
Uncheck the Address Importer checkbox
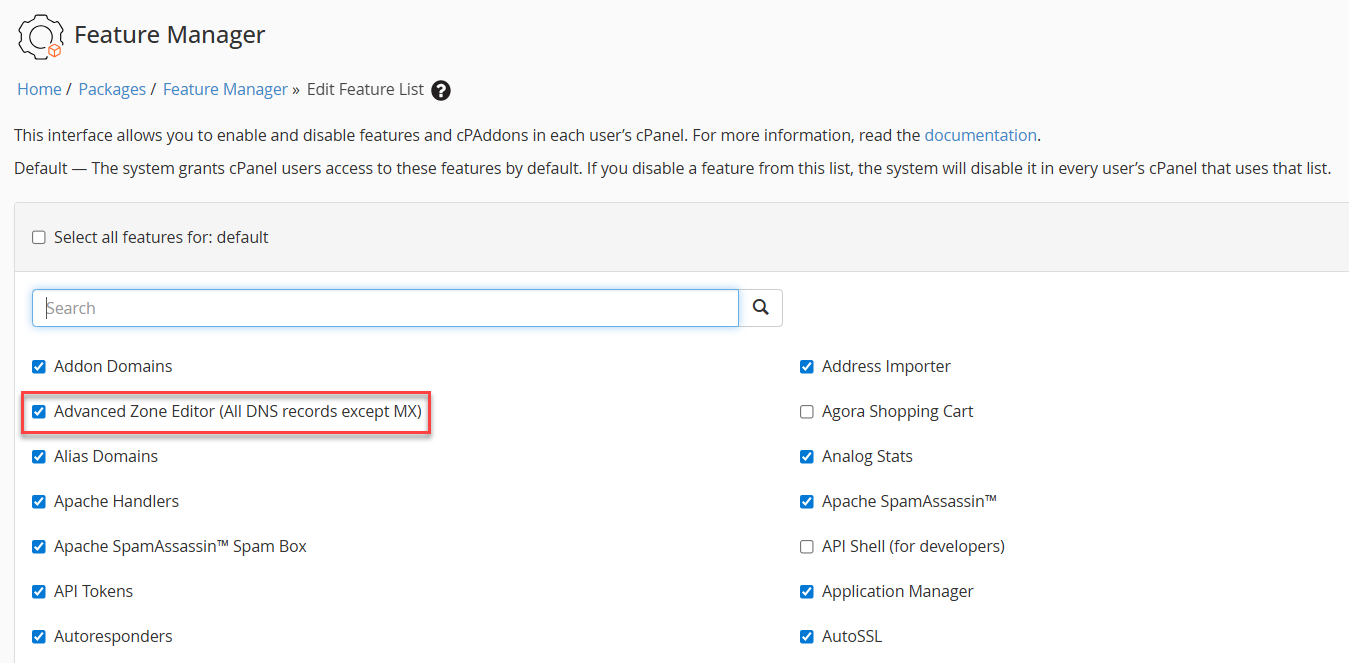coord(807,366)
